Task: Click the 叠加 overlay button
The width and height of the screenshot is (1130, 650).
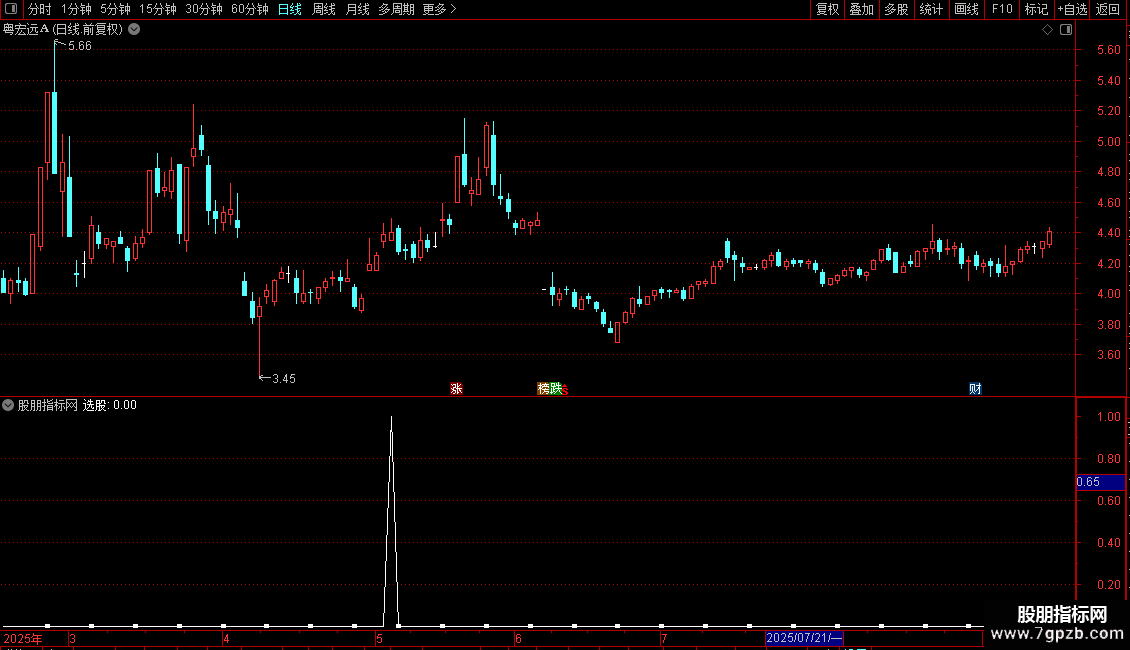Action: coord(862,9)
